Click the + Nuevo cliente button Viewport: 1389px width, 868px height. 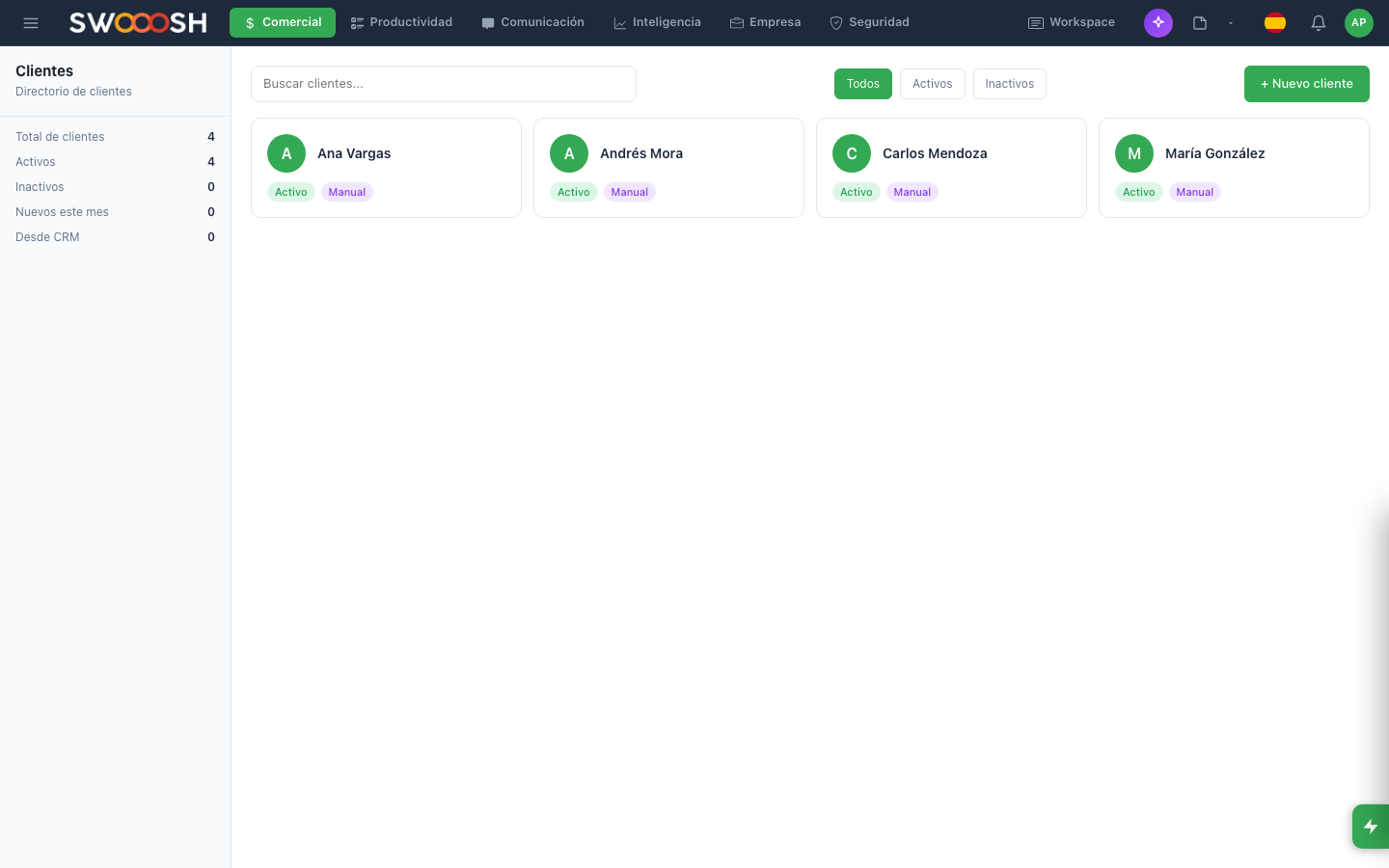click(1306, 84)
